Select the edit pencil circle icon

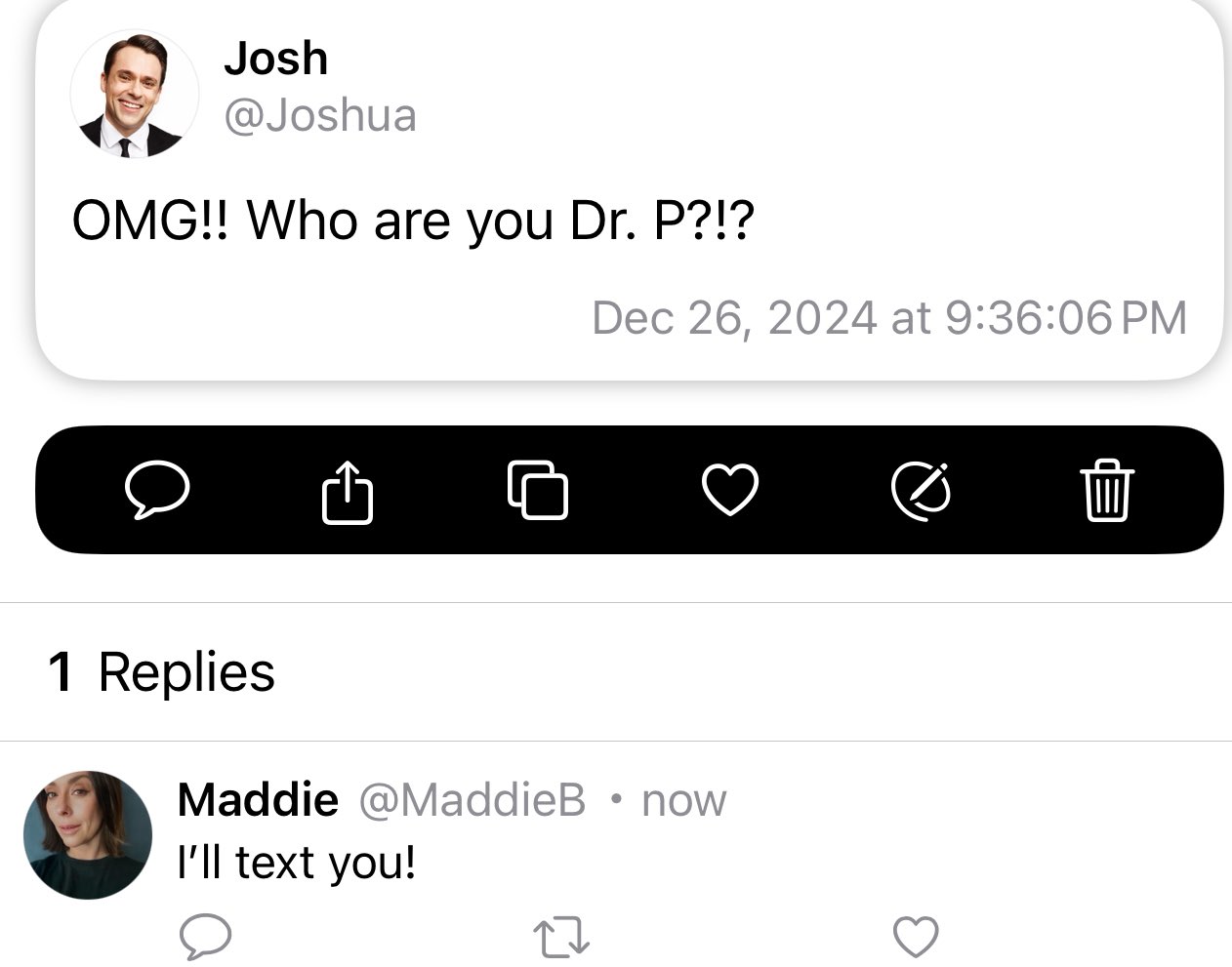point(922,491)
